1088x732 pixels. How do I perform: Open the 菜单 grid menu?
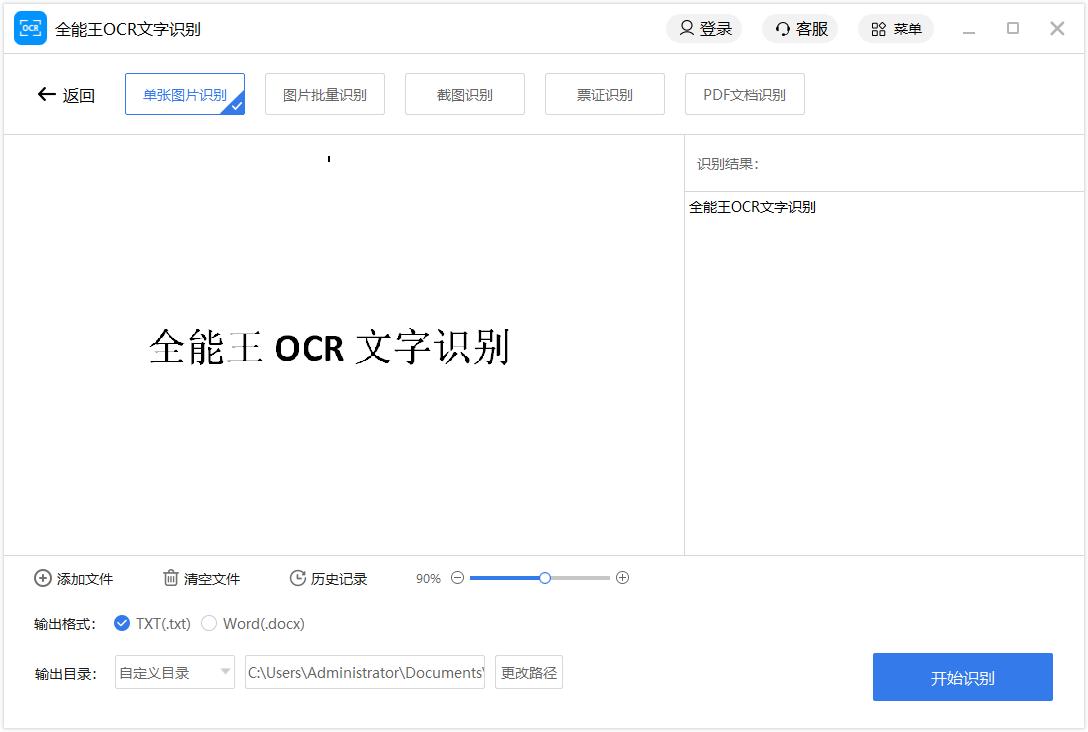(878, 29)
